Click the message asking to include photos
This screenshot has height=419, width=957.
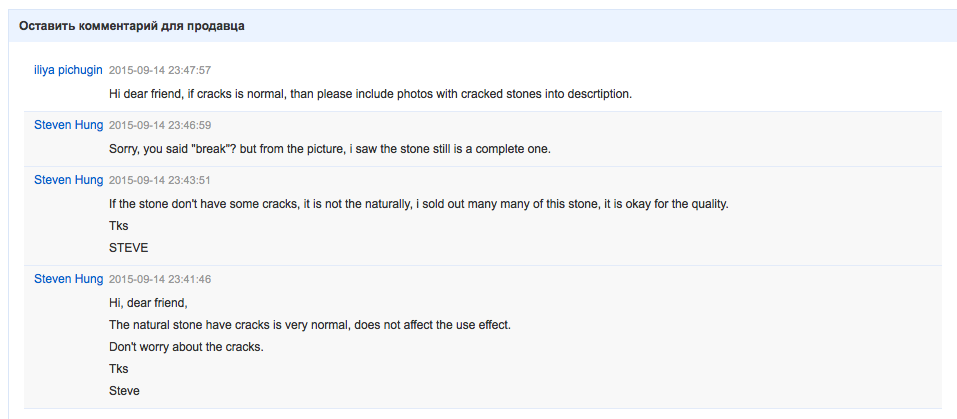[x=370, y=94]
